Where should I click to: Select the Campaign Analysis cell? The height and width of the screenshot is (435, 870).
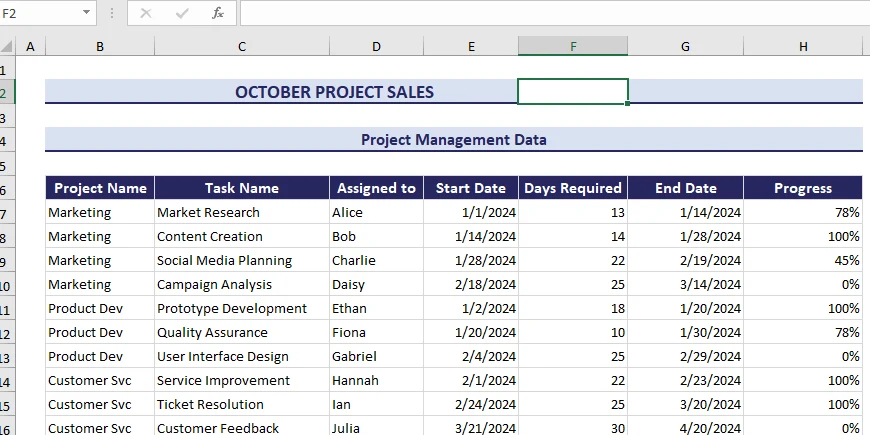242,284
